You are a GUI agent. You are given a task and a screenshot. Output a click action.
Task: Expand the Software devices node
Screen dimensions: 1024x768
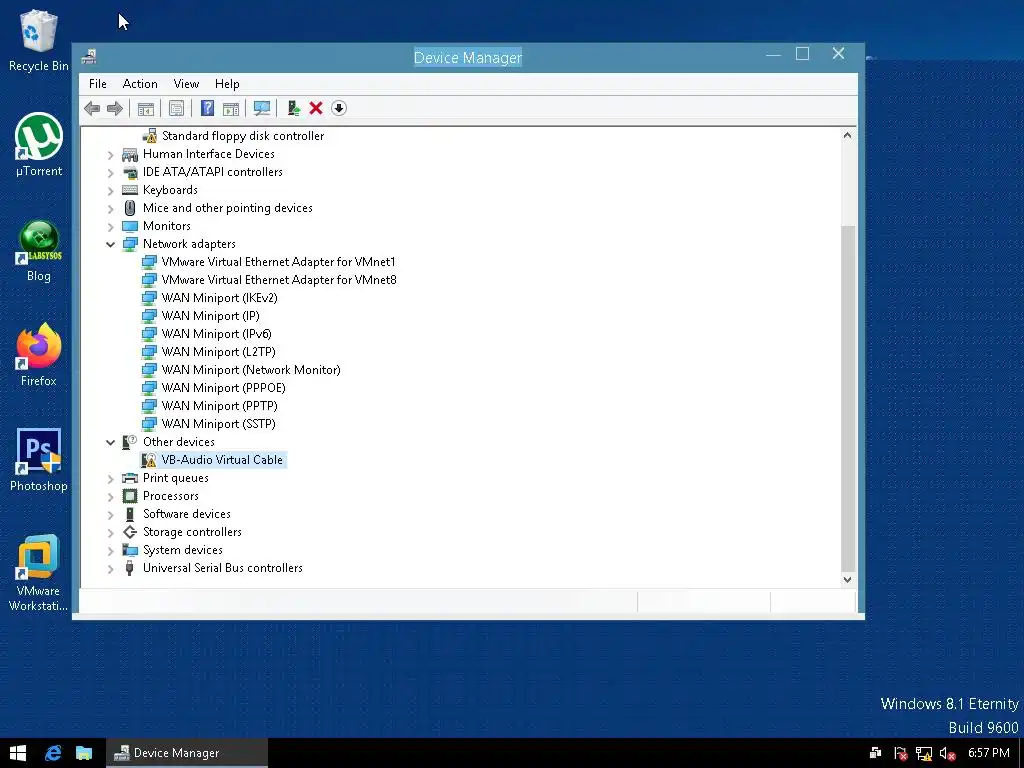[x=110, y=515]
